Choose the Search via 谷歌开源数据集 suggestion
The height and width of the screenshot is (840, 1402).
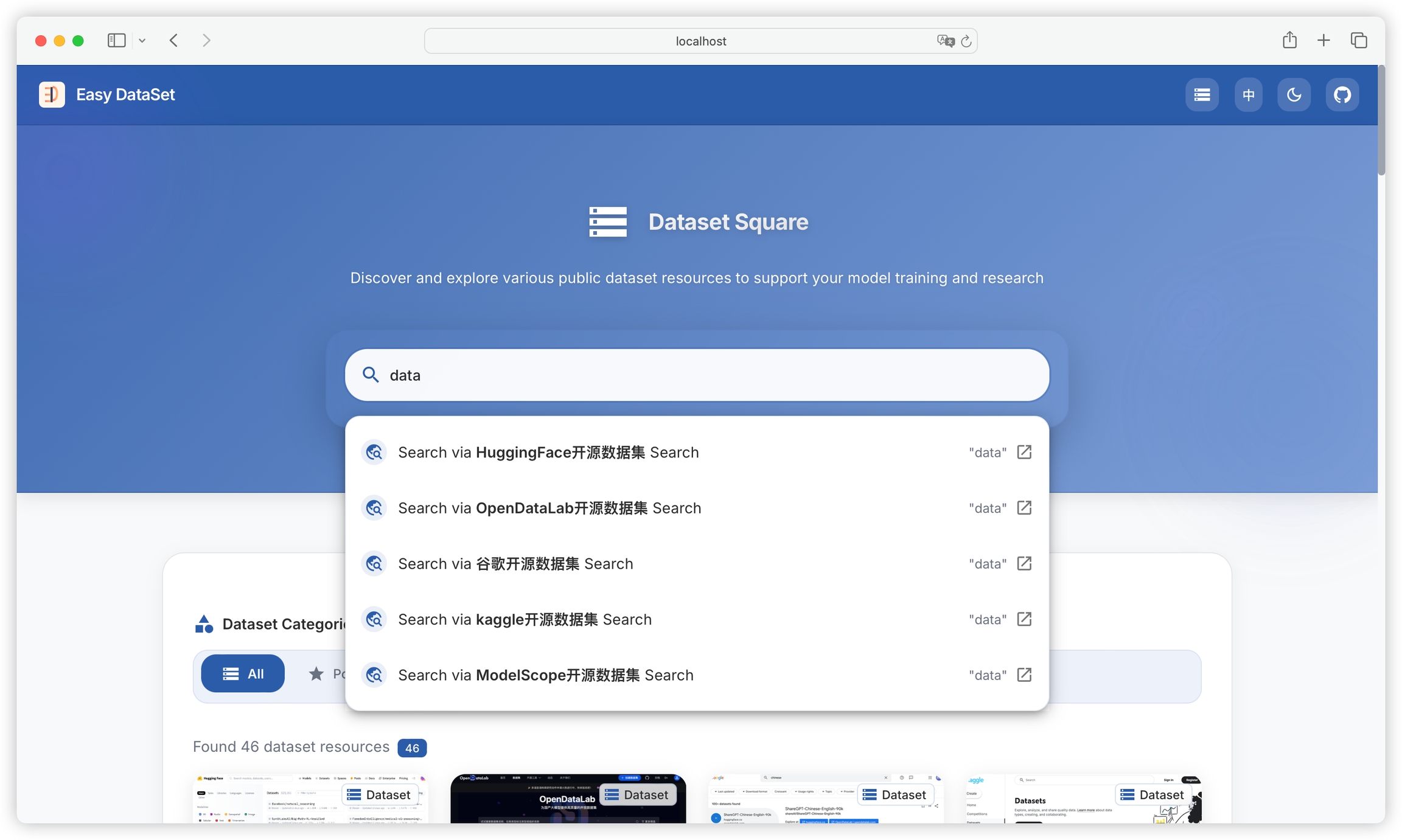point(515,564)
